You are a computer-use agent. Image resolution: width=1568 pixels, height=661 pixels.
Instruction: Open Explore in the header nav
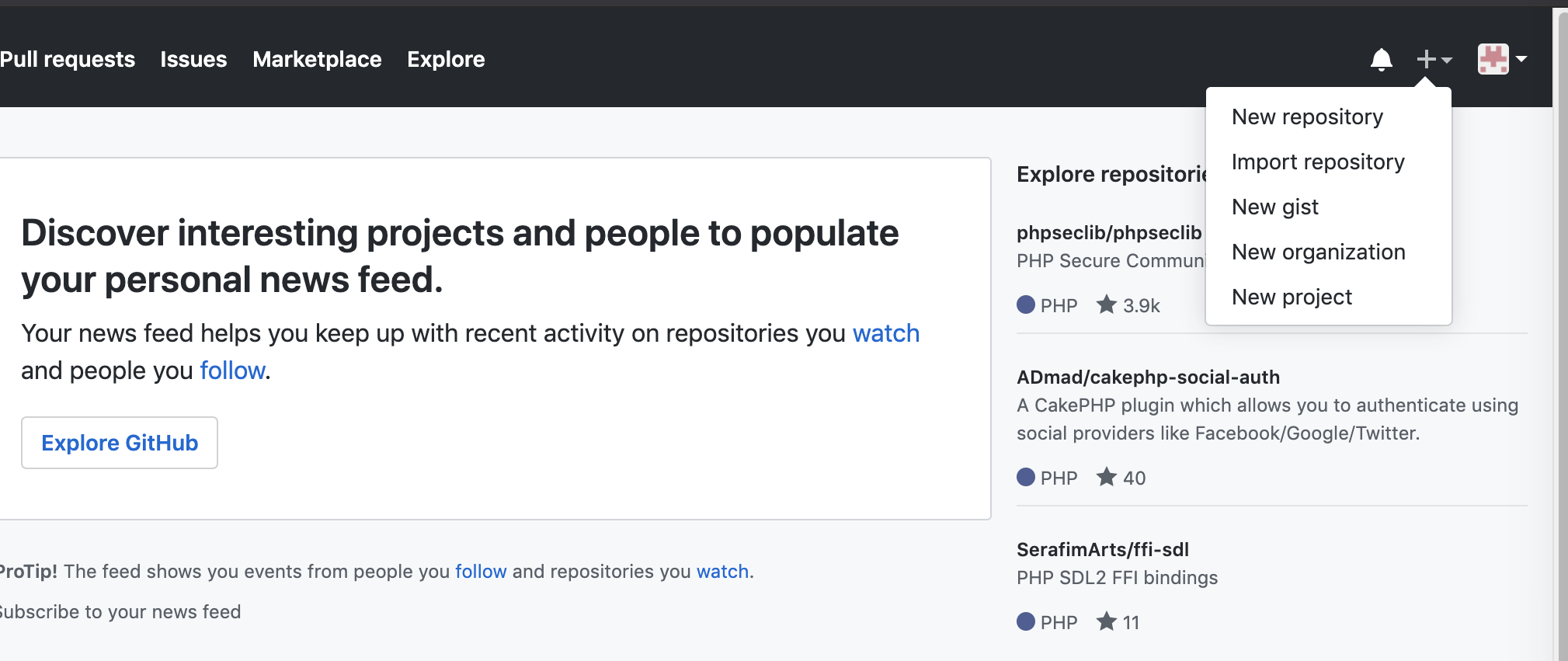point(446,60)
